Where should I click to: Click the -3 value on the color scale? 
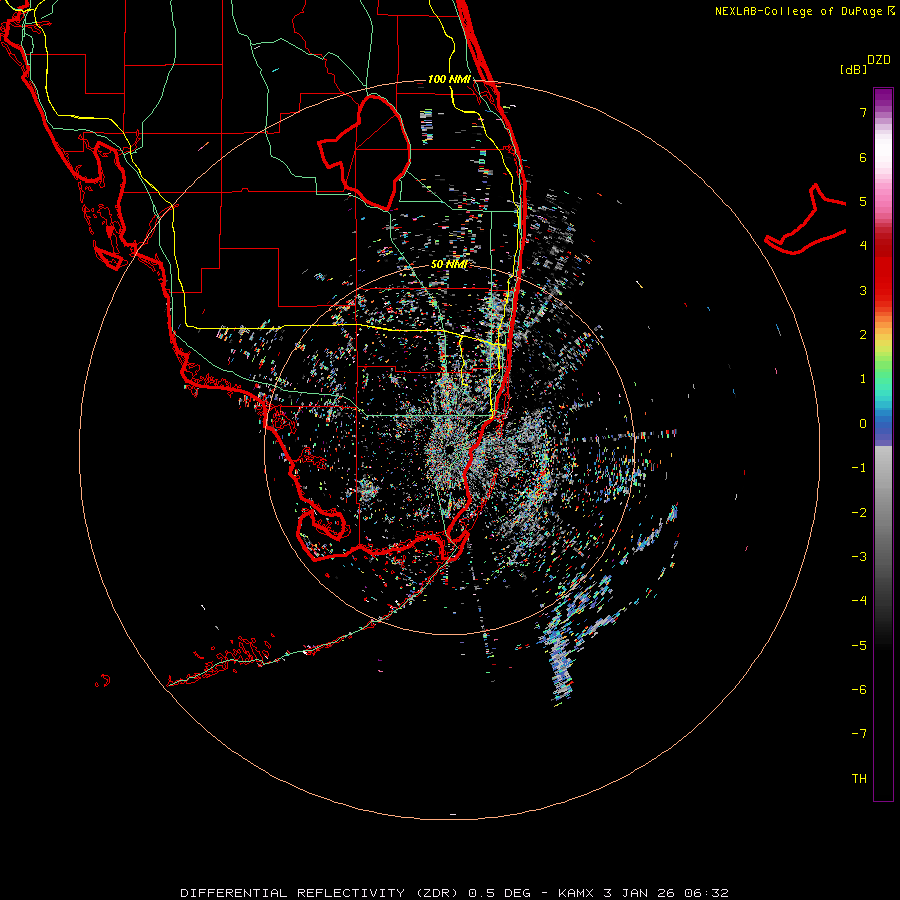(859, 557)
